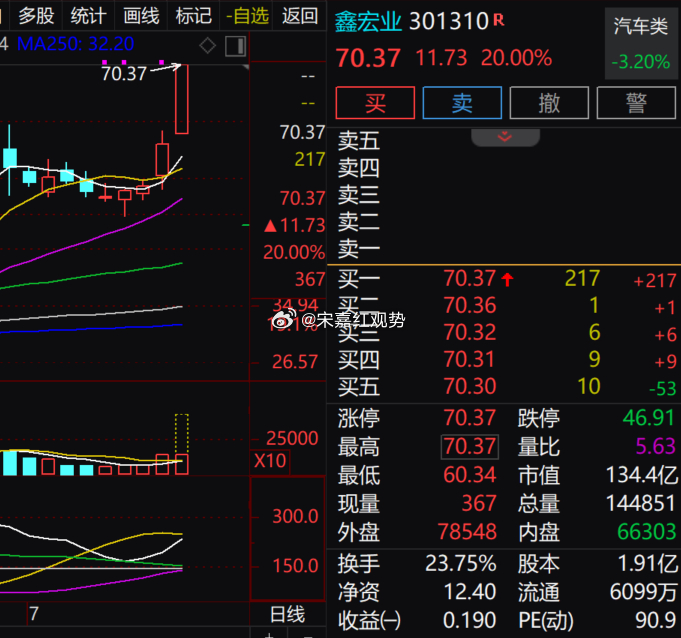
Task: Click the 换手 value 23.75%
Action: [461, 564]
